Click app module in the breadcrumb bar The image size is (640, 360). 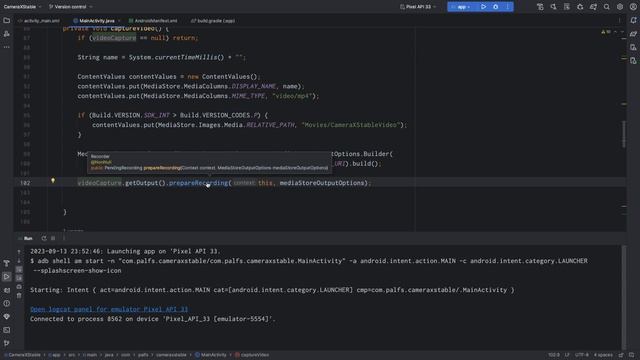[54, 355]
